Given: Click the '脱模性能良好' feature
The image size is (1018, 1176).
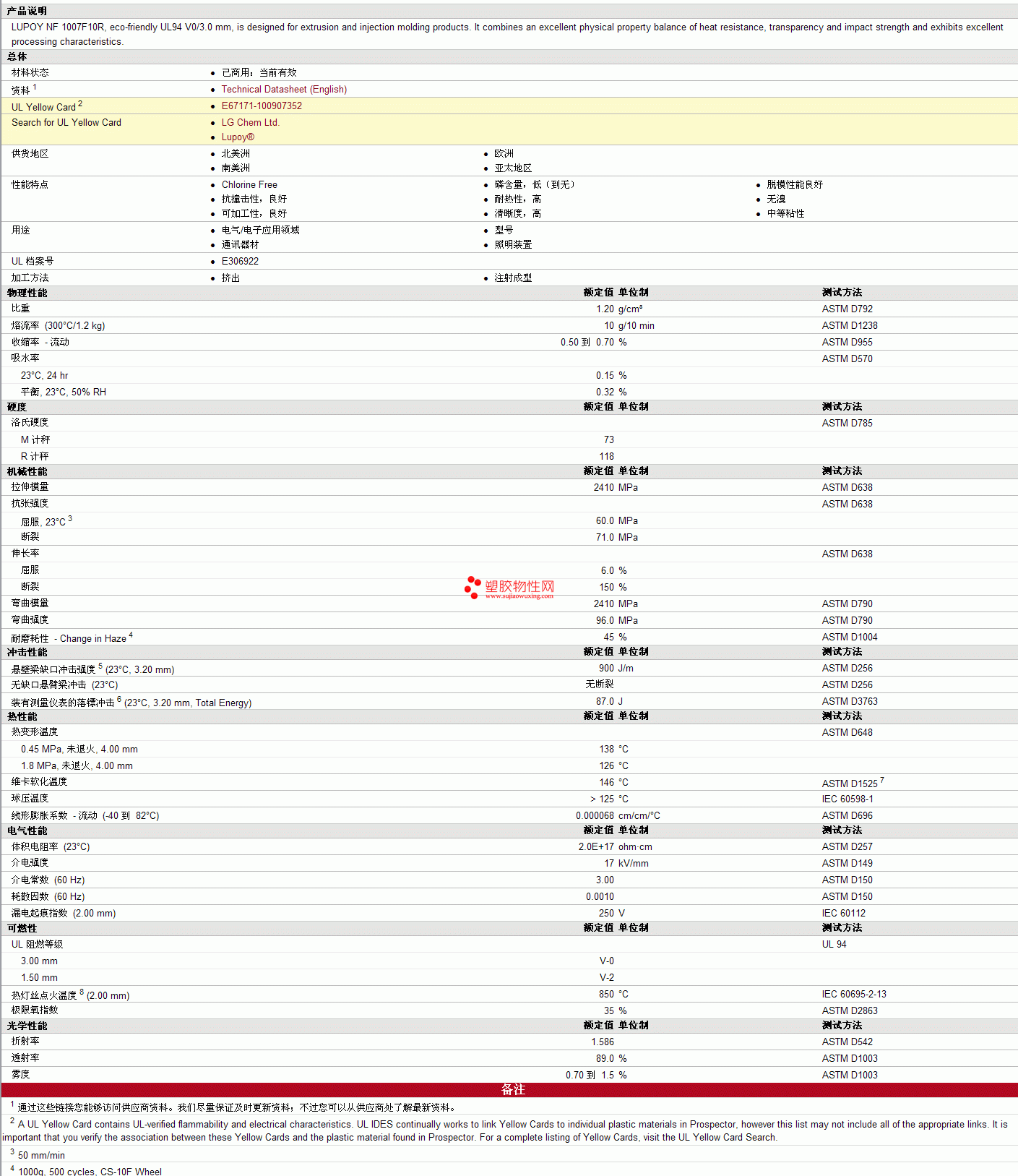Looking at the screenshot, I should pyautogui.click(x=795, y=185).
